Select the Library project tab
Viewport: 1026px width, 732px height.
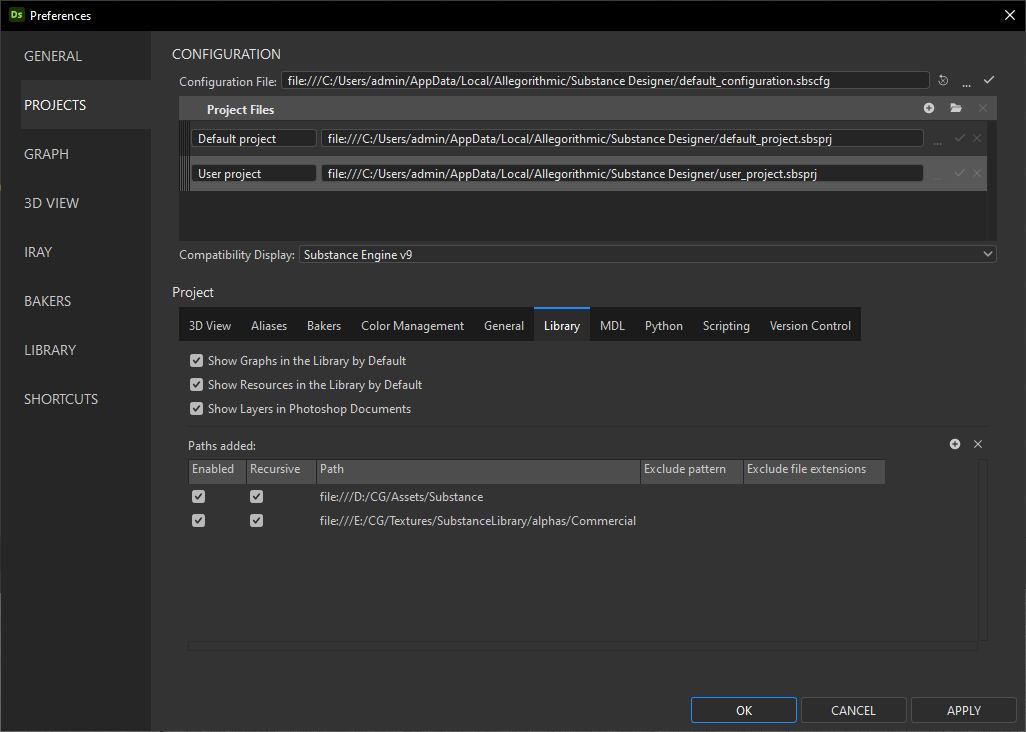pyautogui.click(x=562, y=325)
